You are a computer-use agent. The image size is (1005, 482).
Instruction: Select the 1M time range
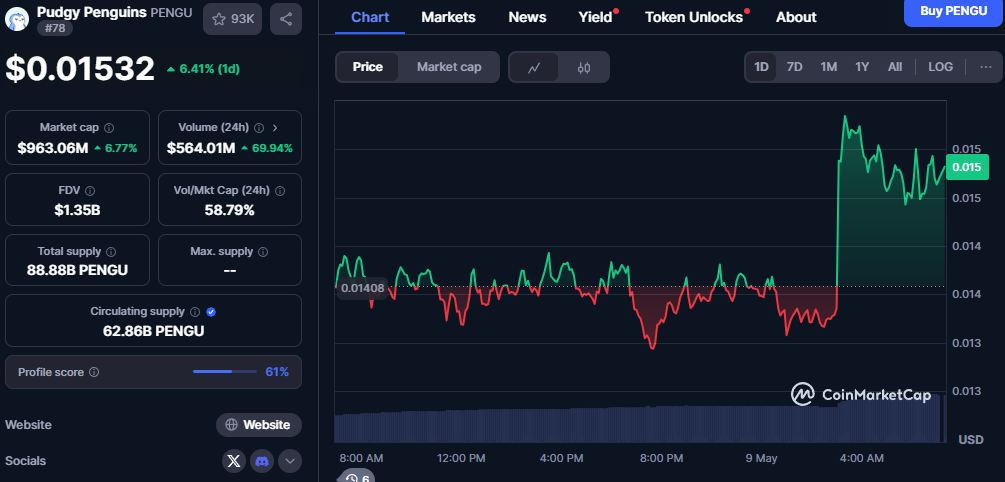tap(829, 67)
